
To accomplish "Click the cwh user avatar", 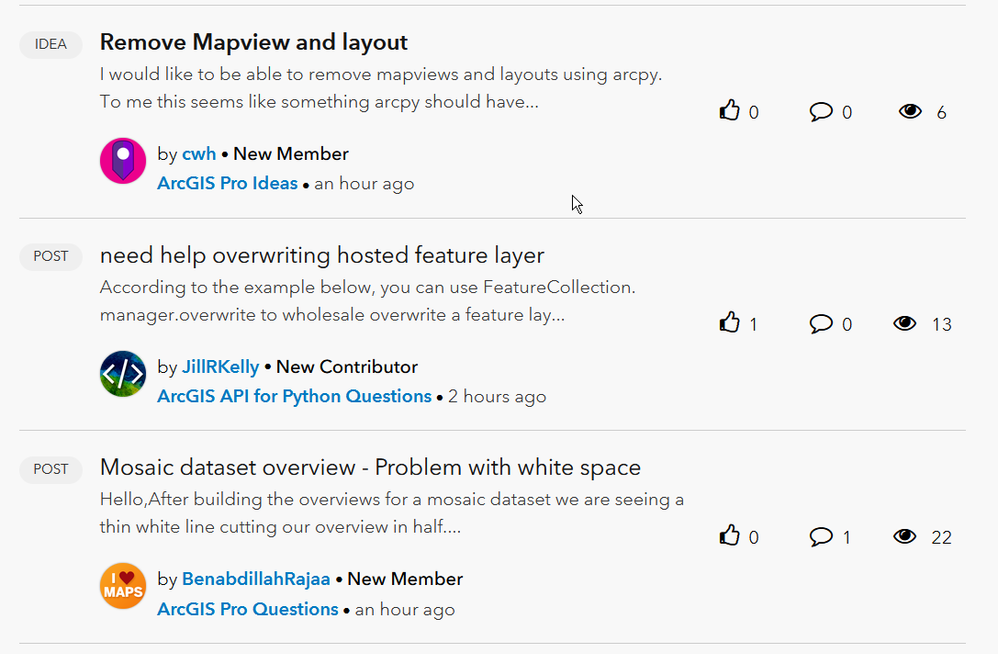I will [x=123, y=161].
